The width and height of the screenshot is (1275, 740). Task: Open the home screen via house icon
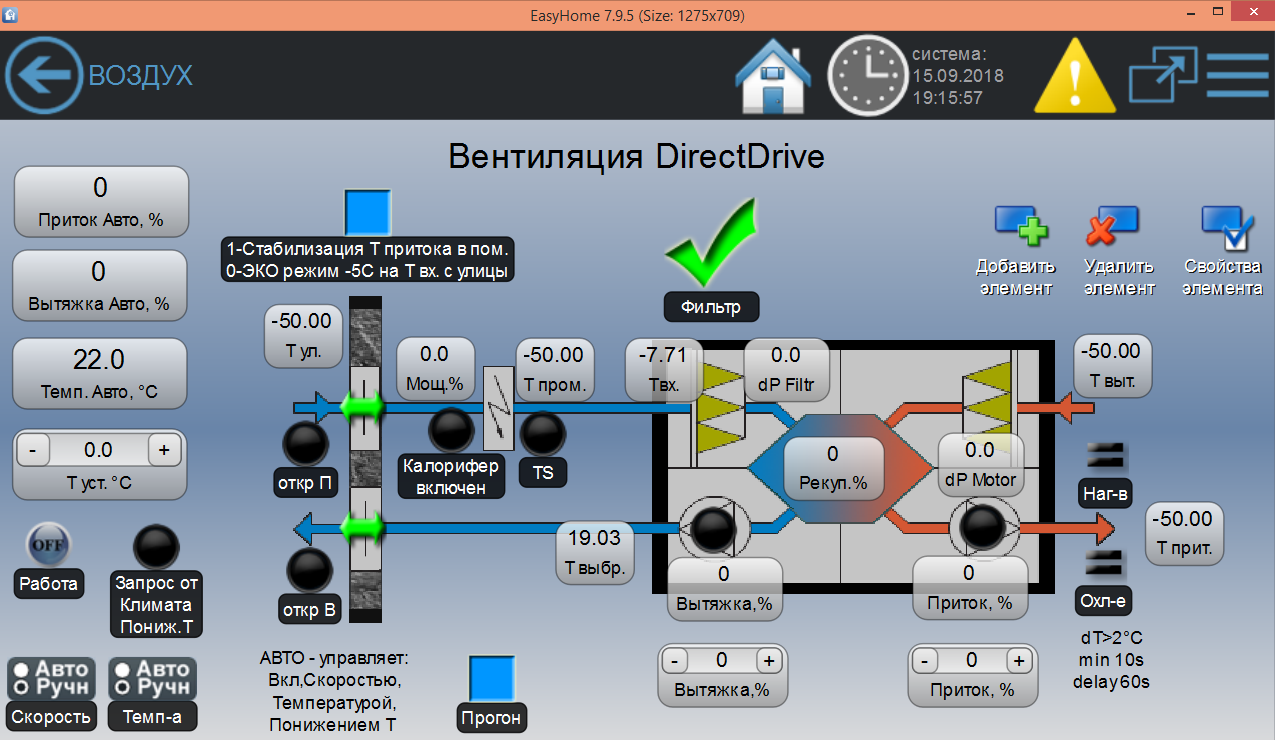coord(773,75)
